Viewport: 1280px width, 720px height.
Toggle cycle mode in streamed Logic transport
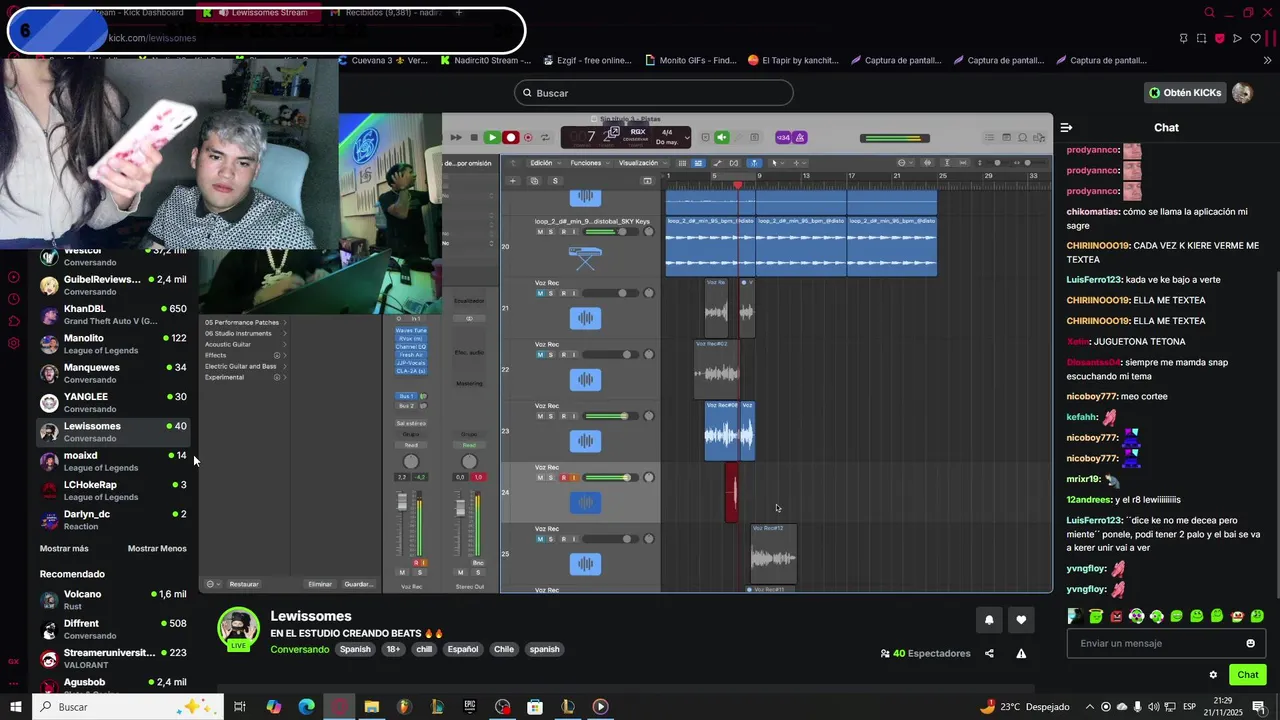click(x=545, y=138)
